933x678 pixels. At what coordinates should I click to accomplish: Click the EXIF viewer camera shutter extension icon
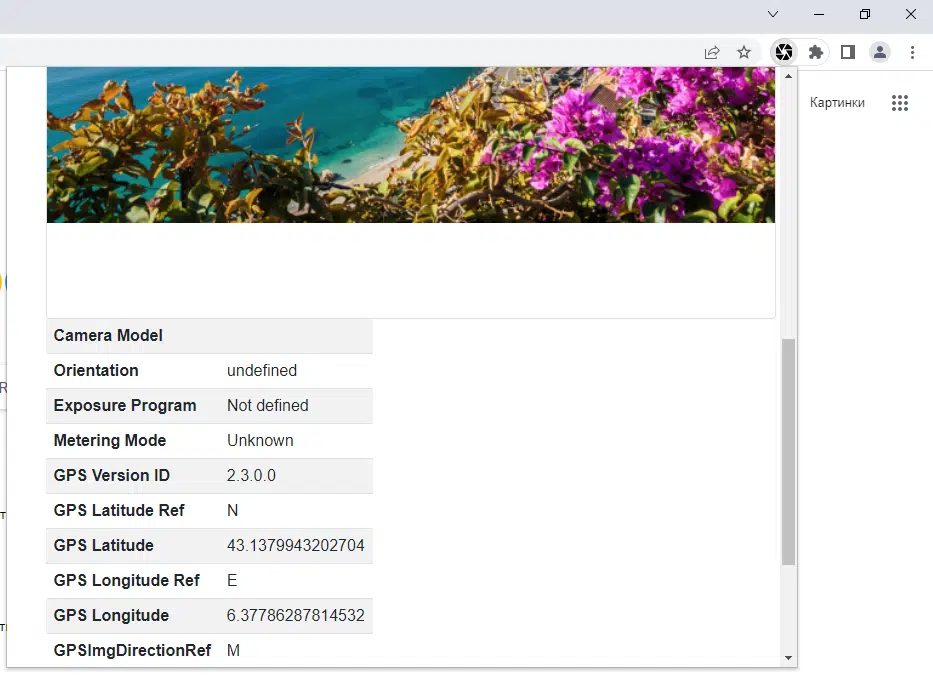click(784, 52)
